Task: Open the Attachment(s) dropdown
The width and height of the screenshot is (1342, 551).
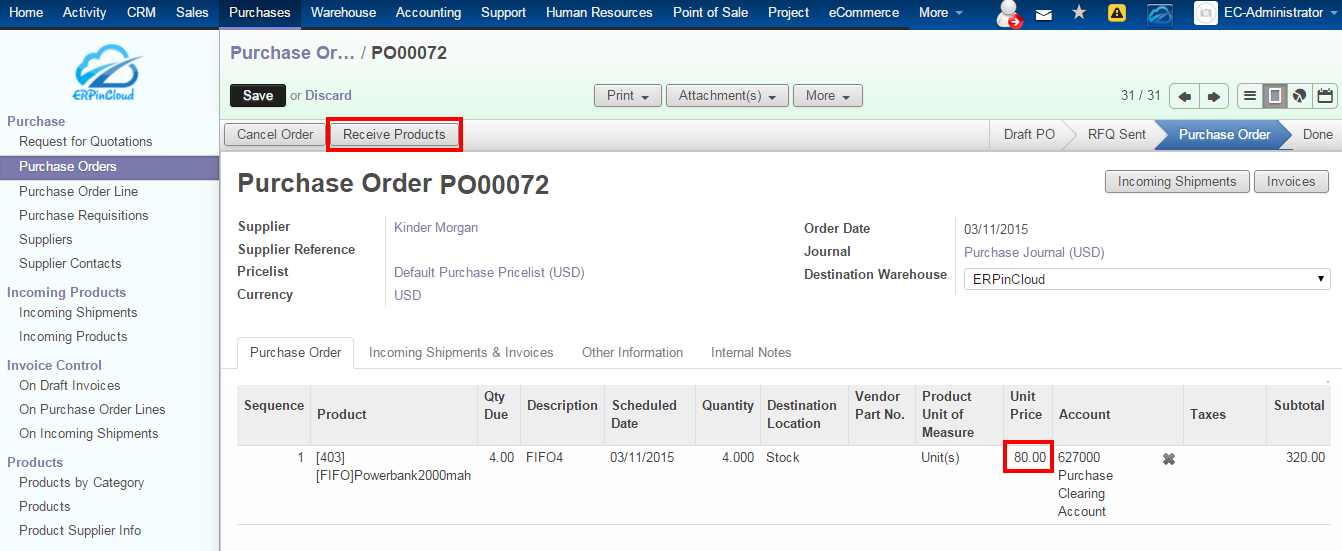Action: [x=727, y=96]
